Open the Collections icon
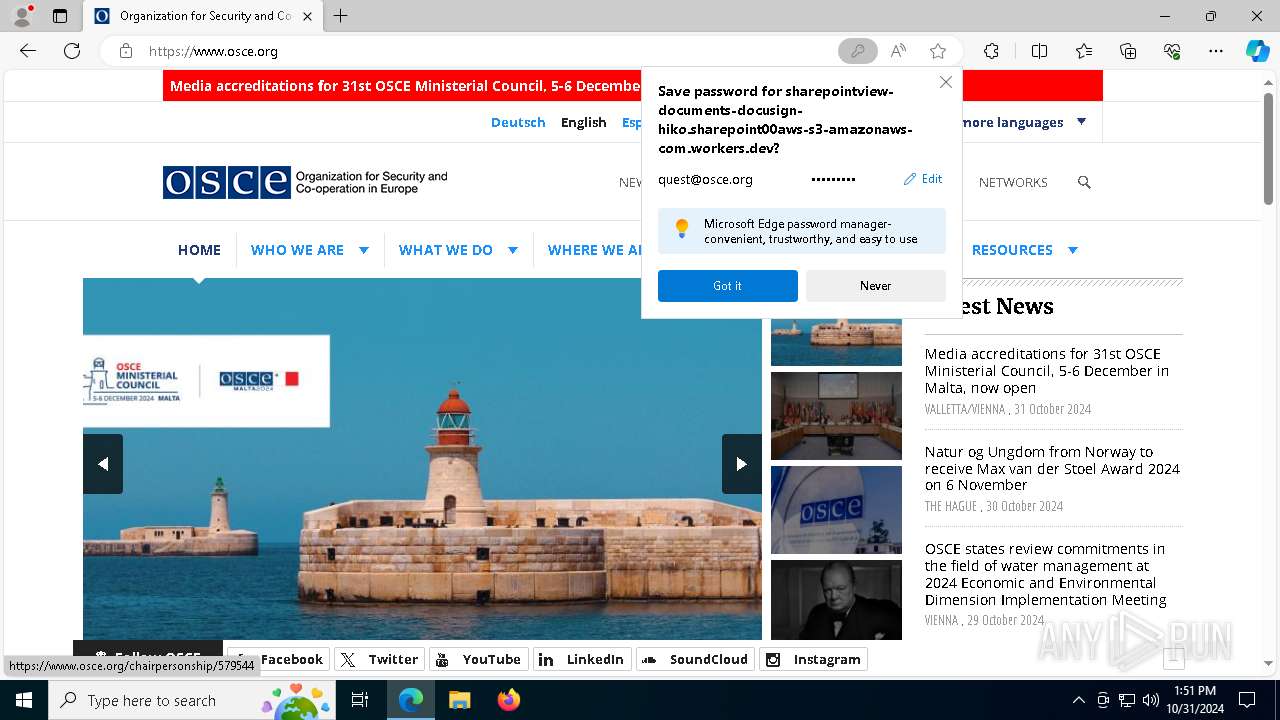 coord(1128,51)
